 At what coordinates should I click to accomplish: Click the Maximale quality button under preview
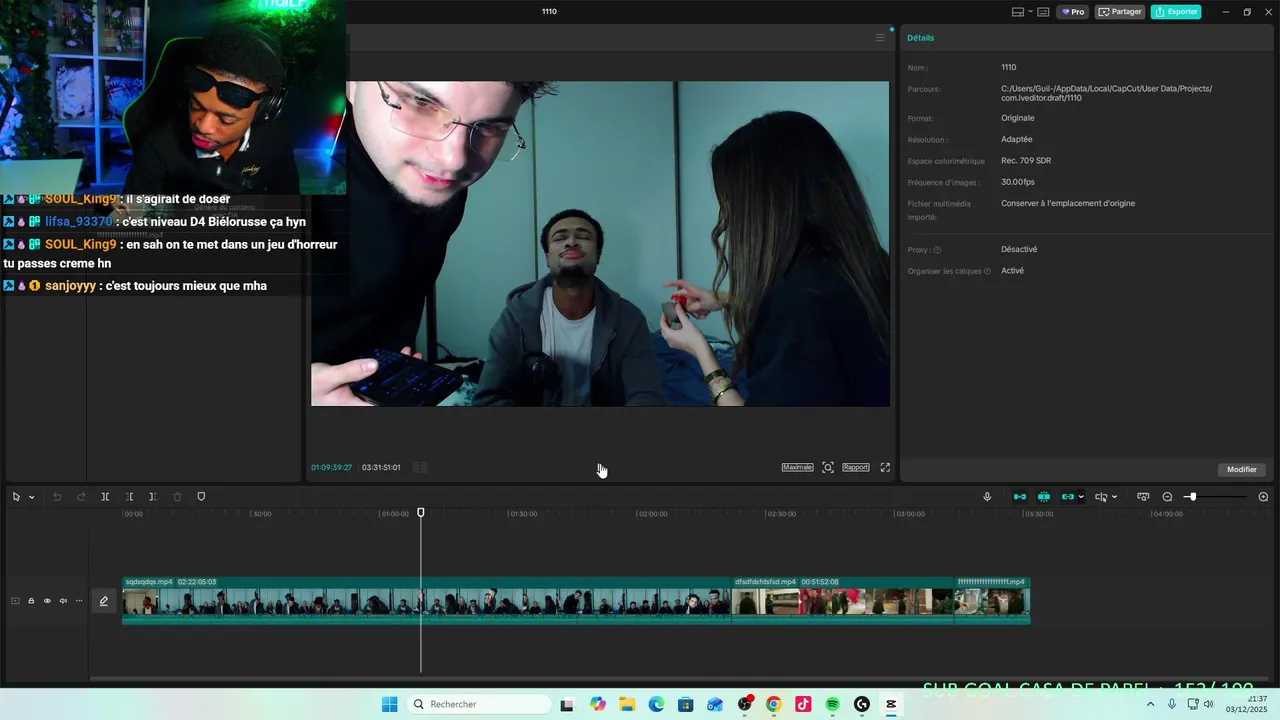tap(797, 467)
